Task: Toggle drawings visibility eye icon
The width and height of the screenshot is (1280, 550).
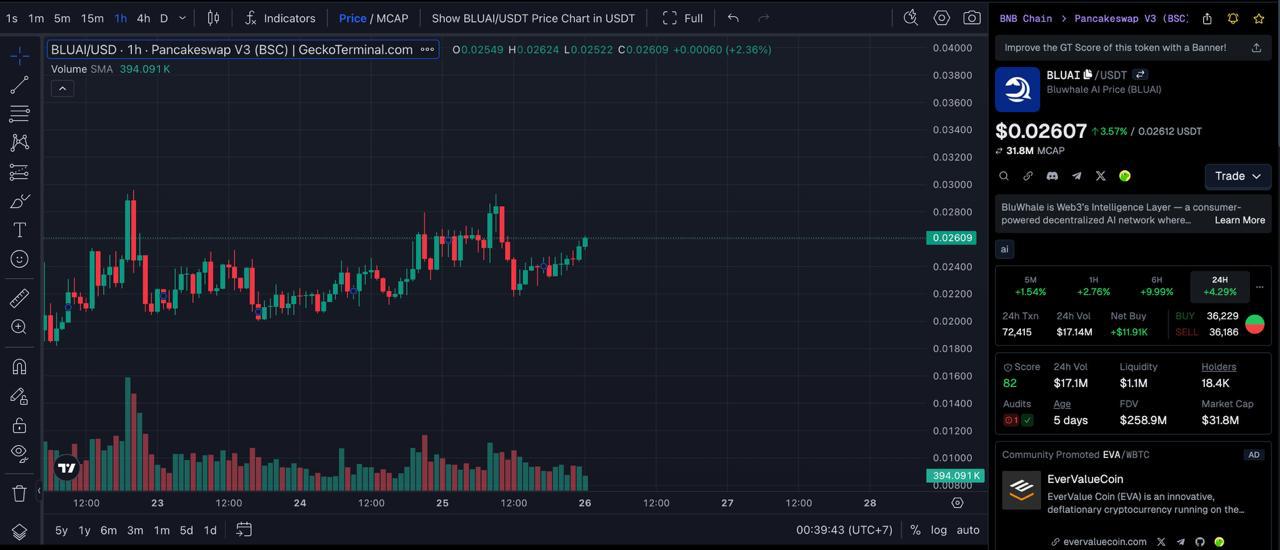Action: (19, 453)
